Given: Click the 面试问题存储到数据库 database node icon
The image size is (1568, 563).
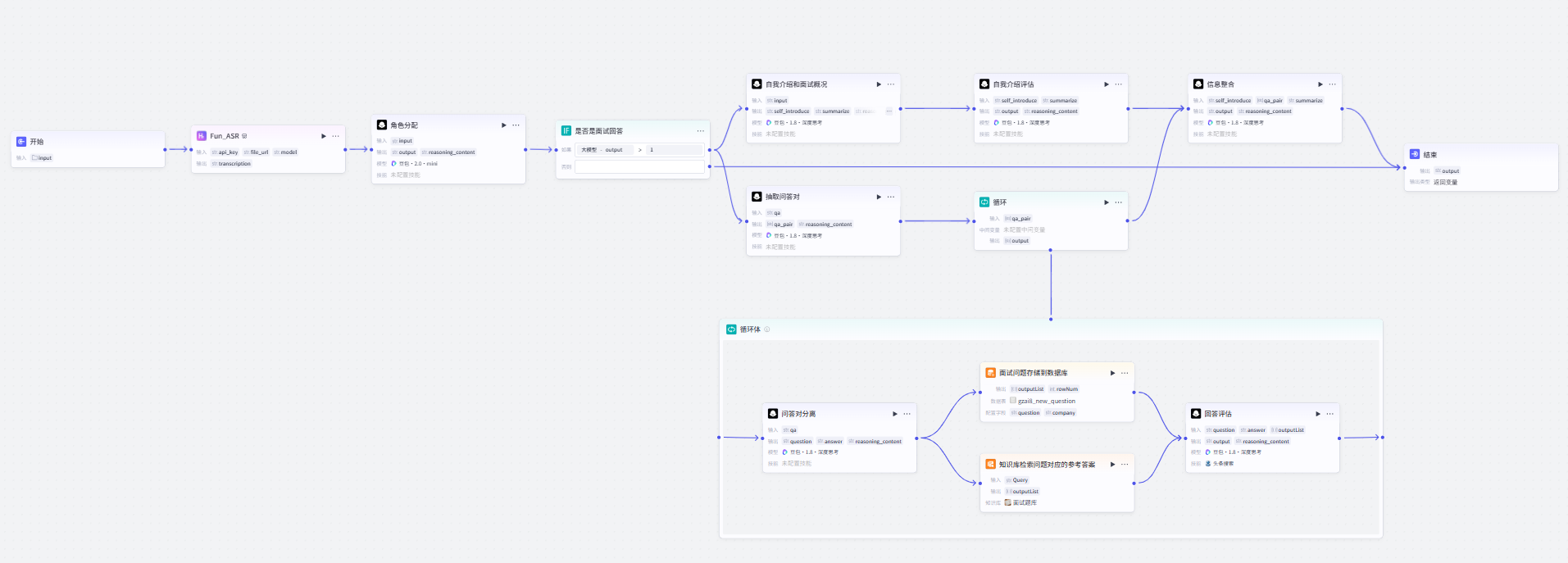Looking at the screenshot, I should pyautogui.click(x=991, y=373).
